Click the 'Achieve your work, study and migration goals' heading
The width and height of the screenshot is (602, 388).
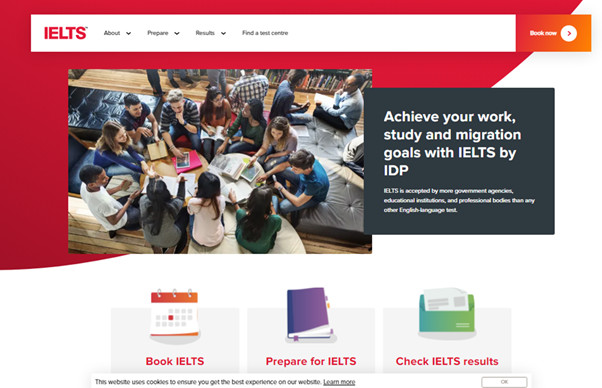452,143
